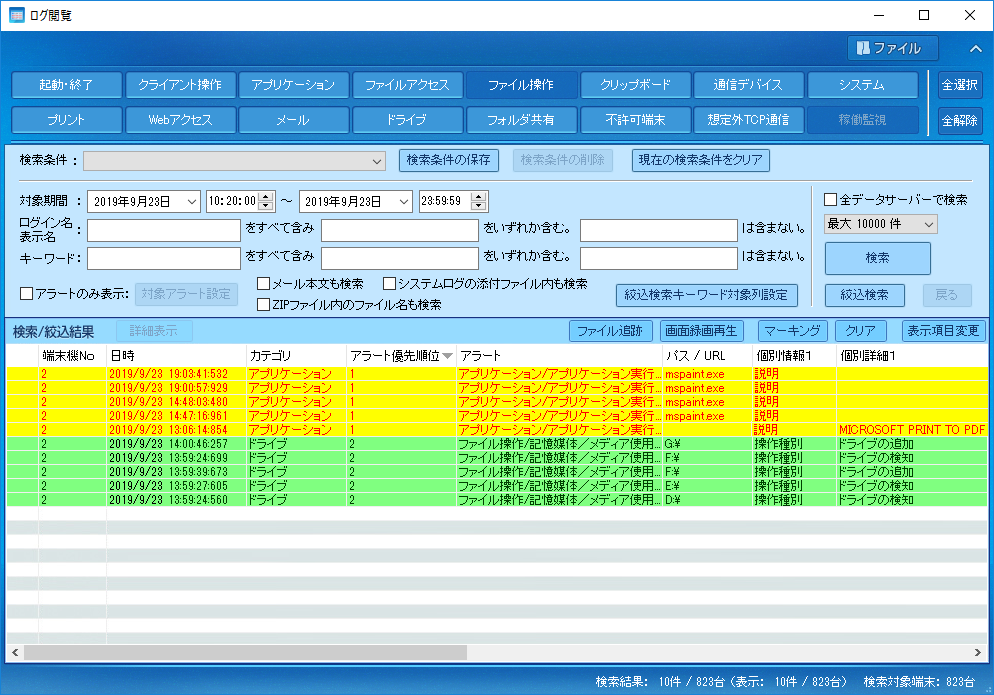Toggle the プリント log category
Viewport: 994px width, 695px height.
(x=67, y=120)
